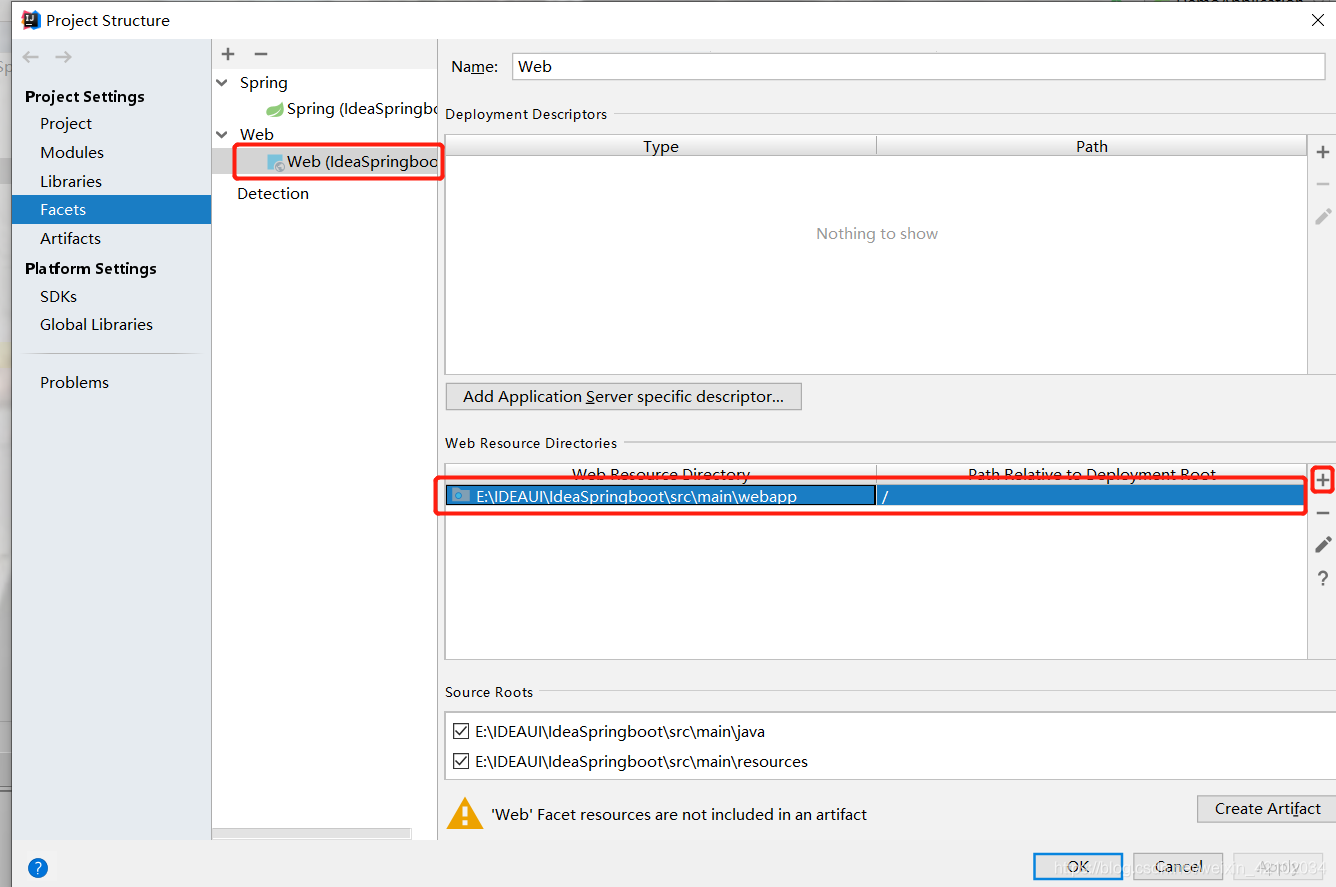Edit deployment descriptor with the pencil icon
This screenshot has width=1336, height=887.
(1323, 216)
